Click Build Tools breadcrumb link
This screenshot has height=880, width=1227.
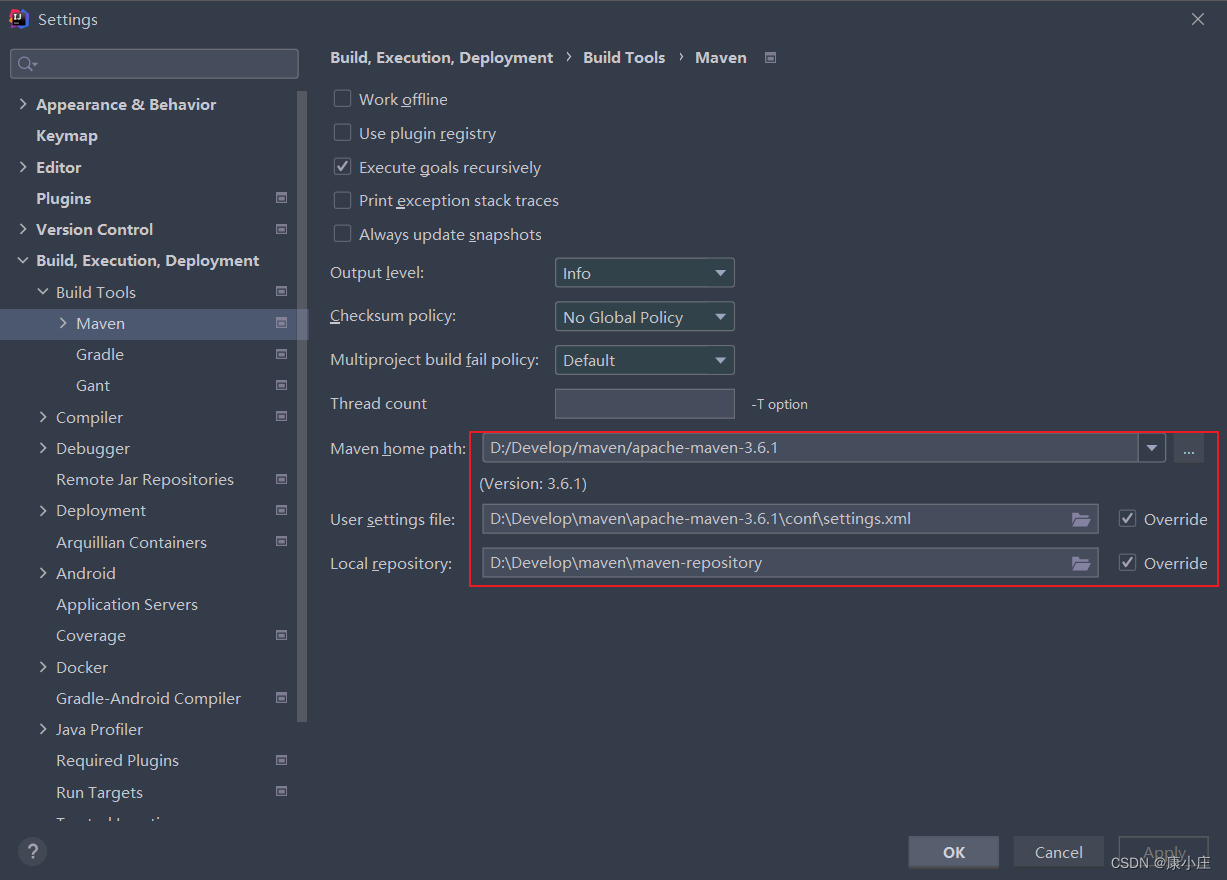[624, 58]
